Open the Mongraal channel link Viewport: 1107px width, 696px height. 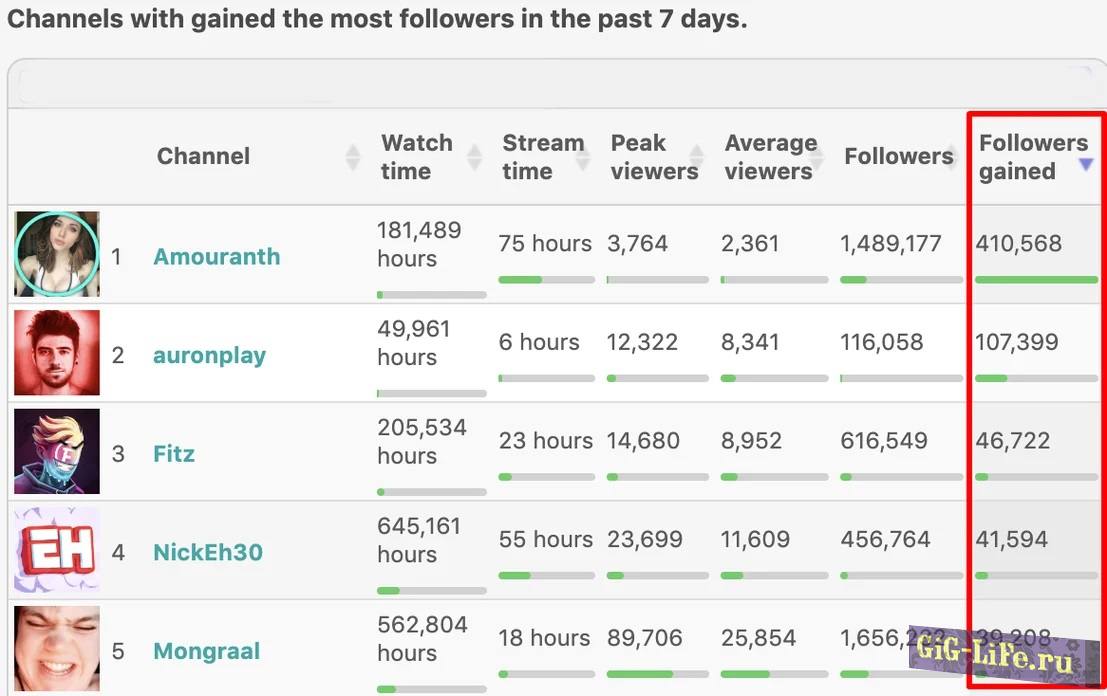(x=206, y=652)
